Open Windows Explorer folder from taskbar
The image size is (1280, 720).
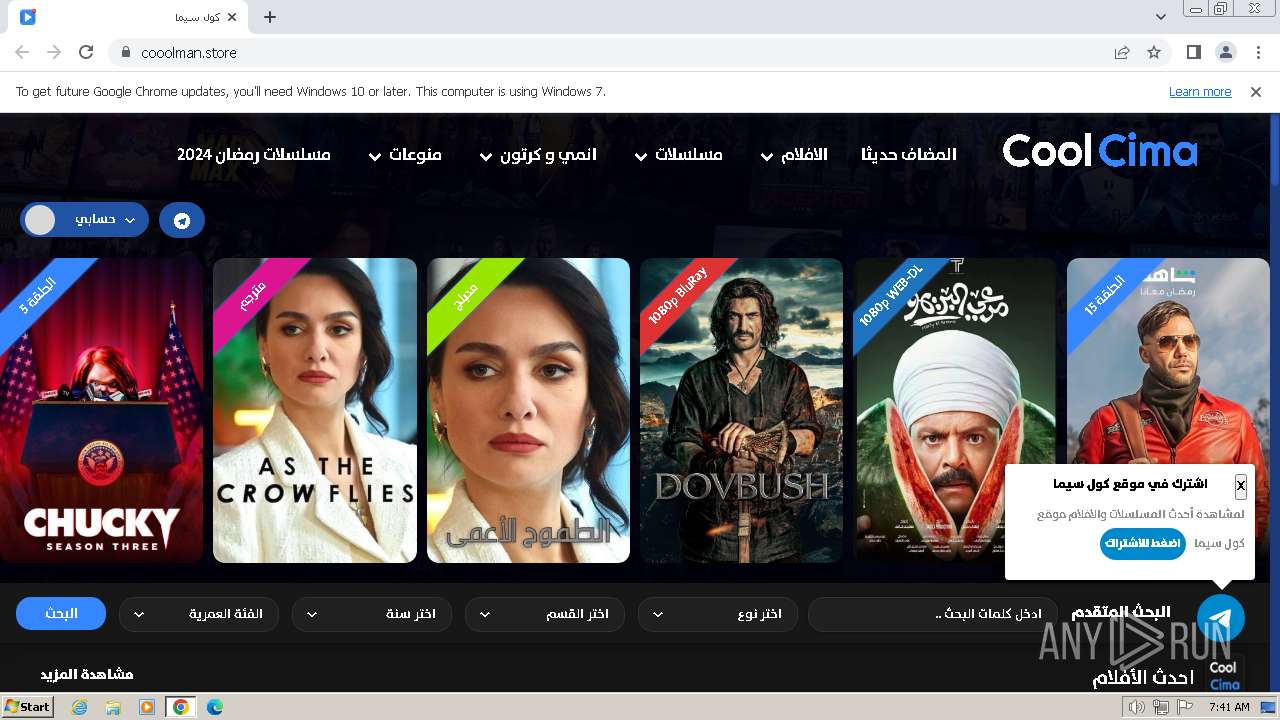click(x=113, y=707)
